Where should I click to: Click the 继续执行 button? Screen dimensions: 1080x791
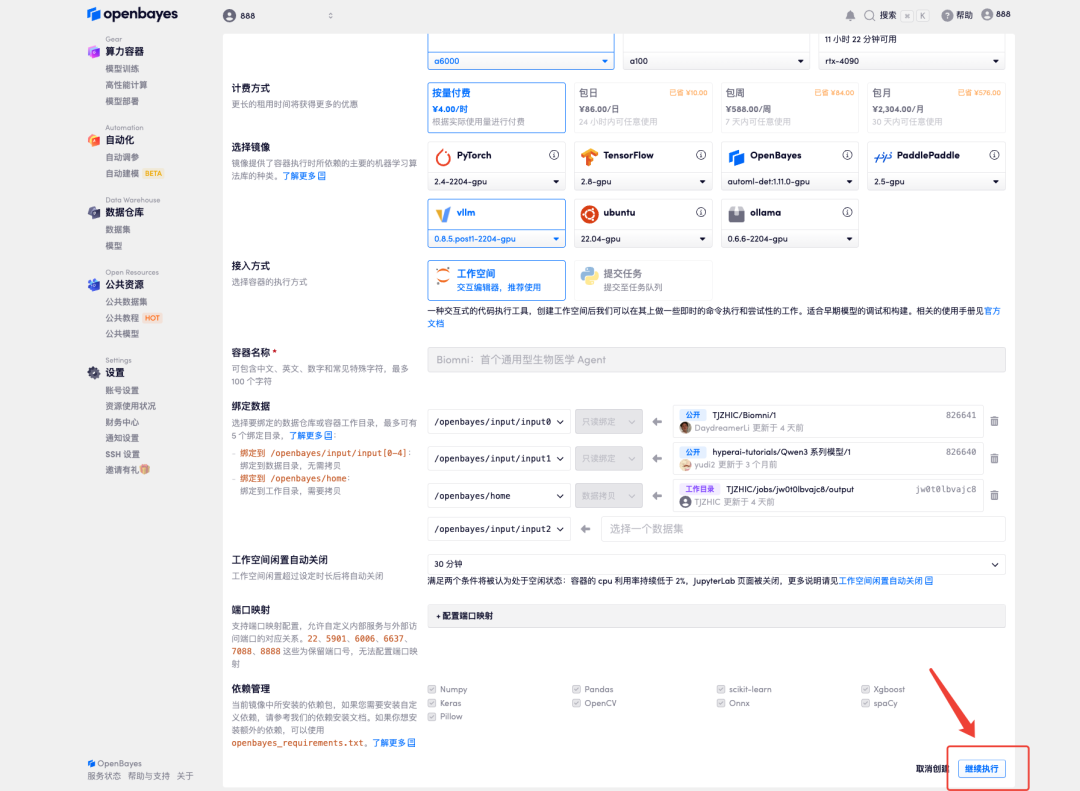pos(982,768)
